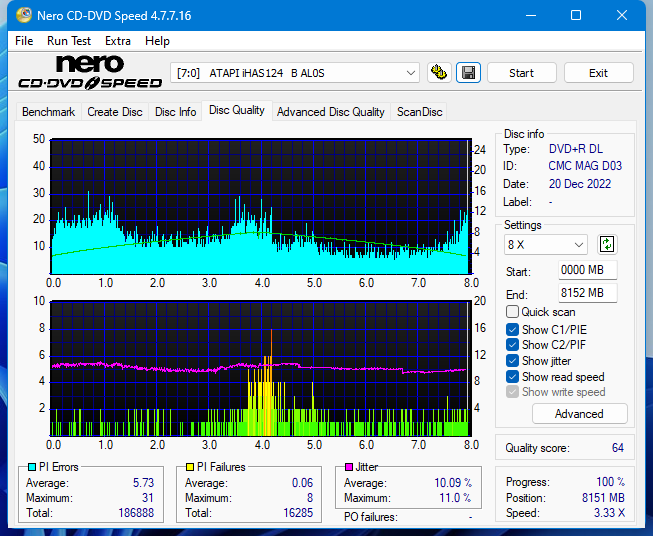This screenshot has height=536, width=653.
Task: Click the drive options tools icon
Action: pyautogui.click(x=439, y=73)
